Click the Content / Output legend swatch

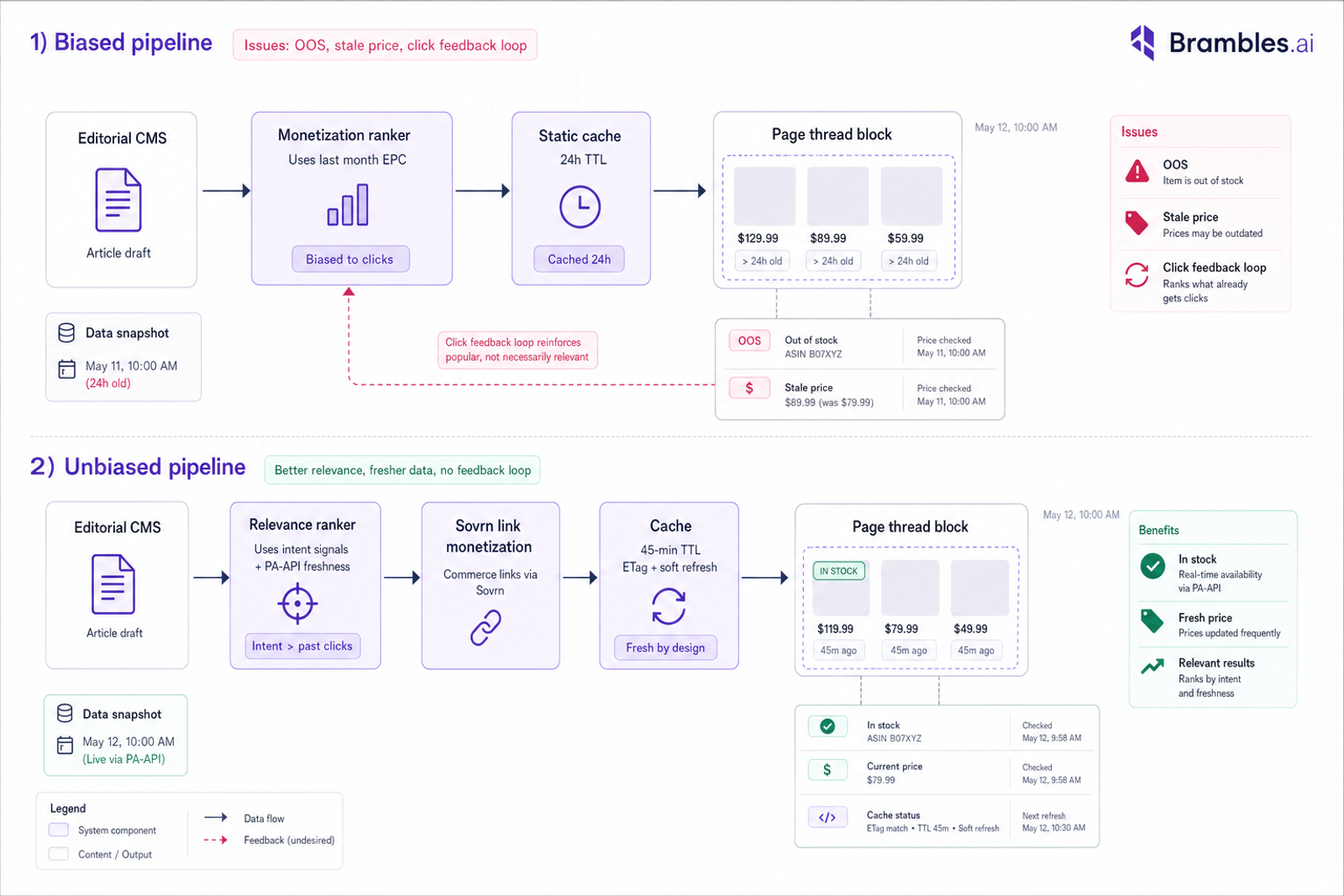click(x=59, y=854)
